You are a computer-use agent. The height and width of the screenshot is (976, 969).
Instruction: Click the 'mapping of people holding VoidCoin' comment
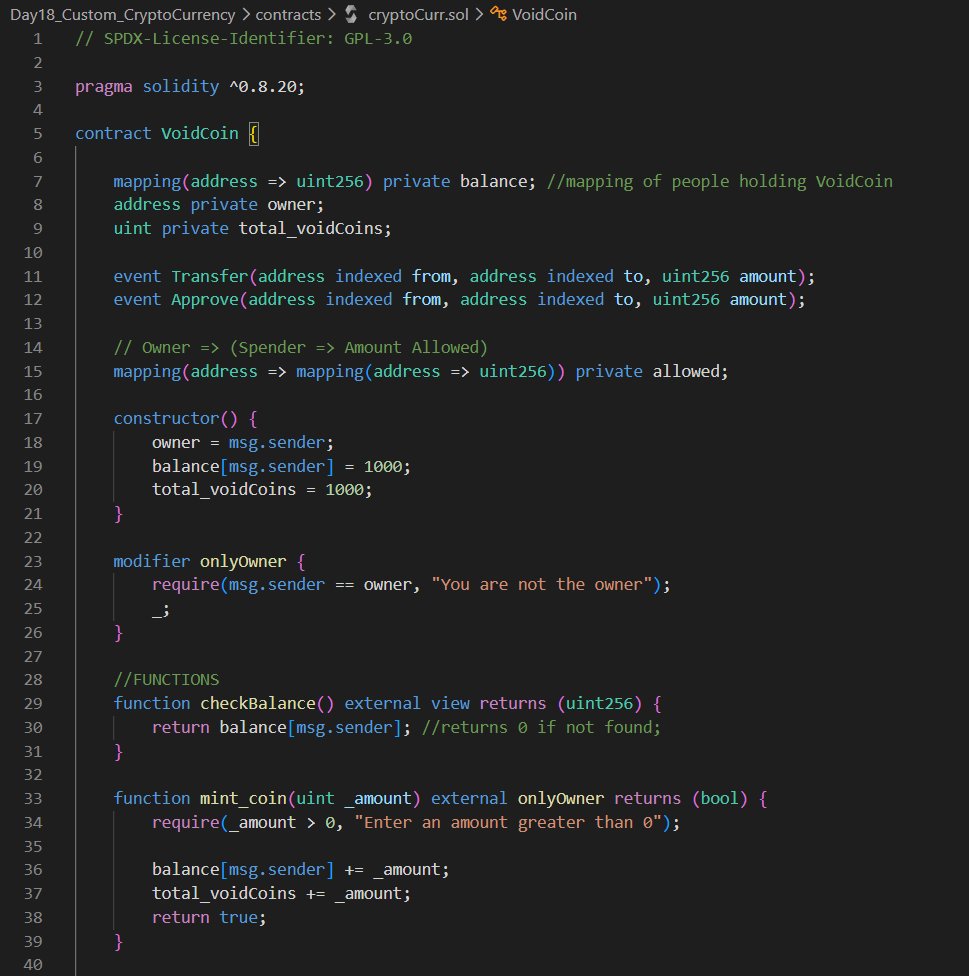tap(719, 182)
